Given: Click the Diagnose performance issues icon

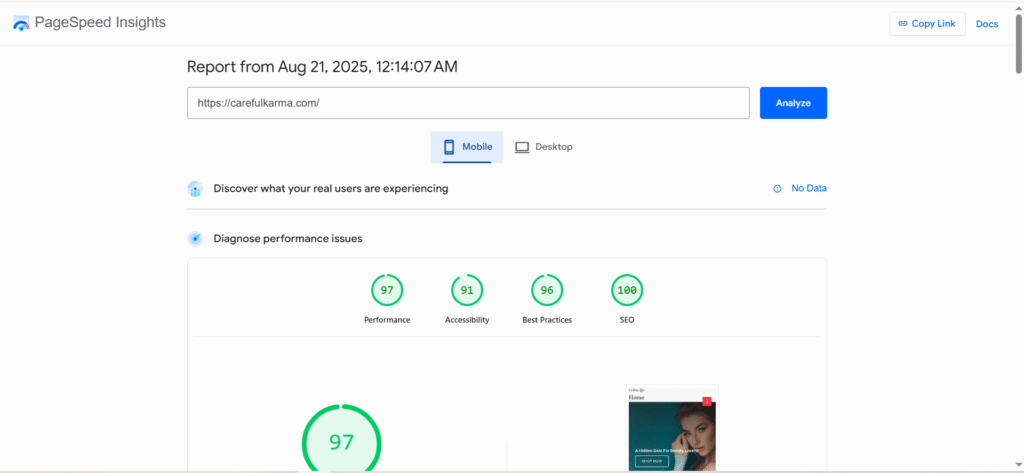Looking at the screenshot, I should click(x=195, y=239).
